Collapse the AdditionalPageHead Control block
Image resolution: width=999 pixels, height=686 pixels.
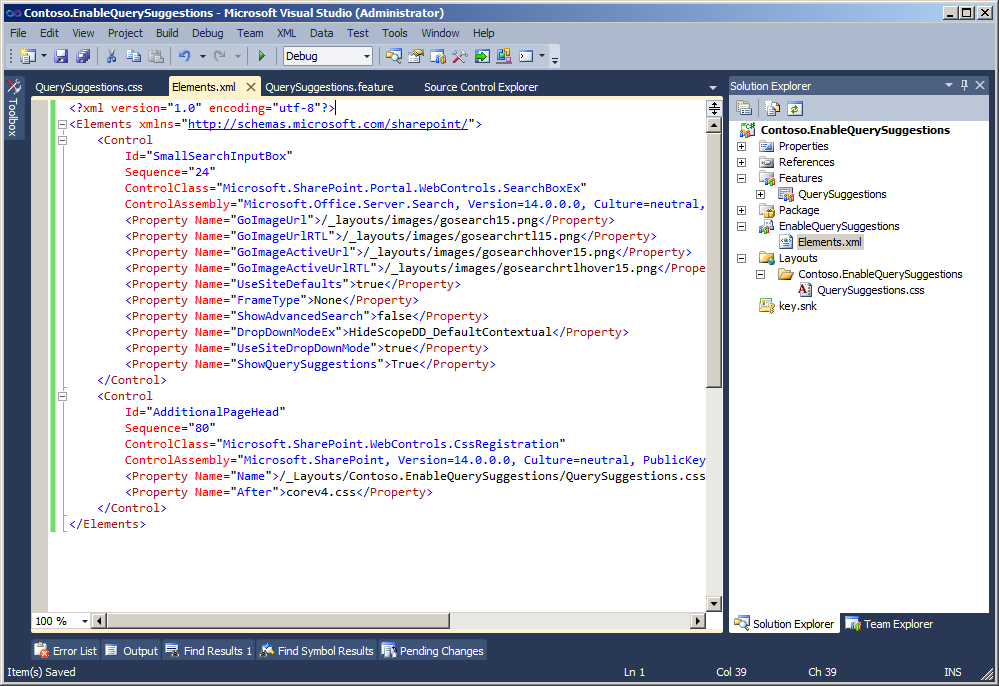click(62, 396)
